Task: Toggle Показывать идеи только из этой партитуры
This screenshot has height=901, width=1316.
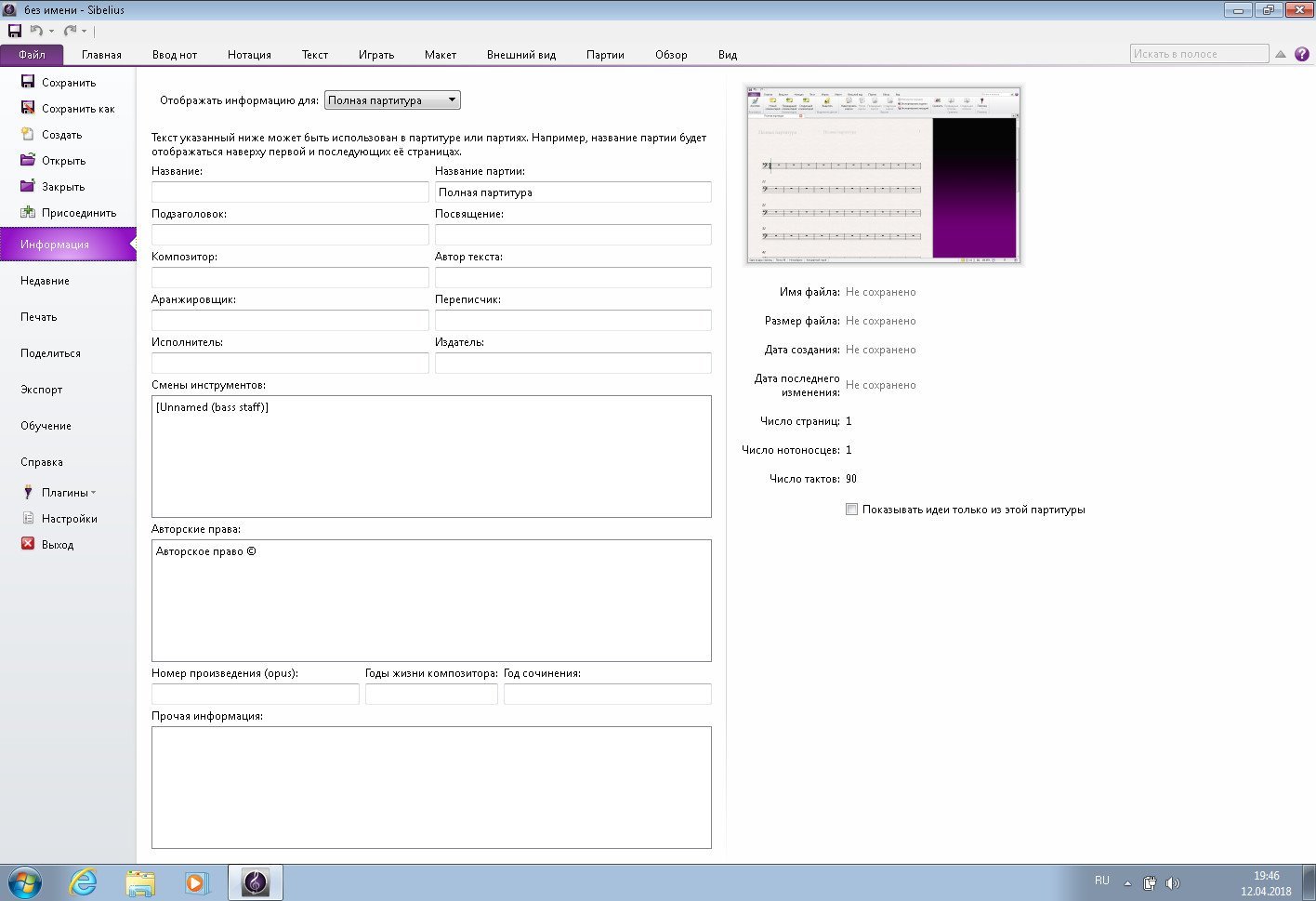Action: pos(851,509)
